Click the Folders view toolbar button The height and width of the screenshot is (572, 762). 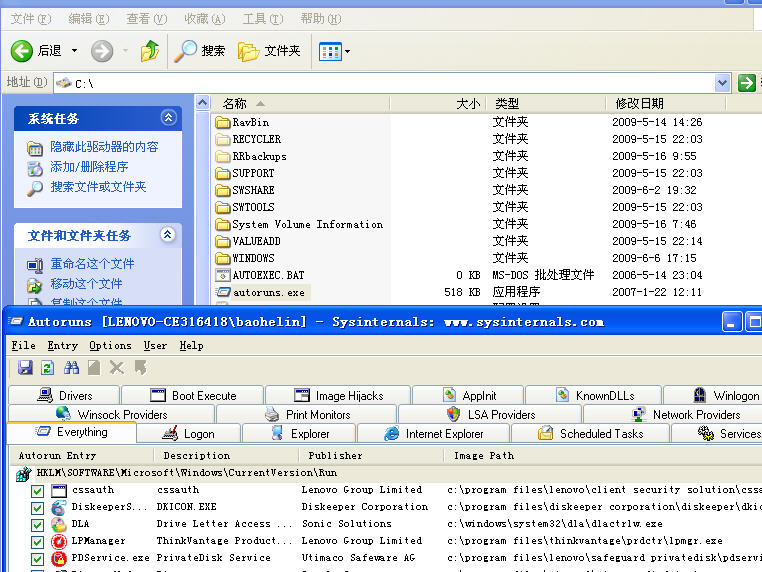pyautogui.click(x=270, y=51)
